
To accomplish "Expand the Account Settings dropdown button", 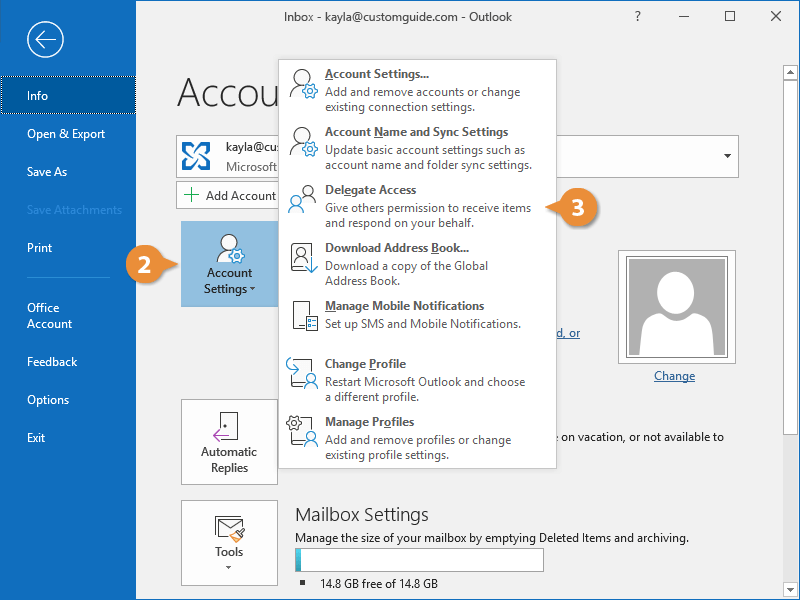I will 229,264.
